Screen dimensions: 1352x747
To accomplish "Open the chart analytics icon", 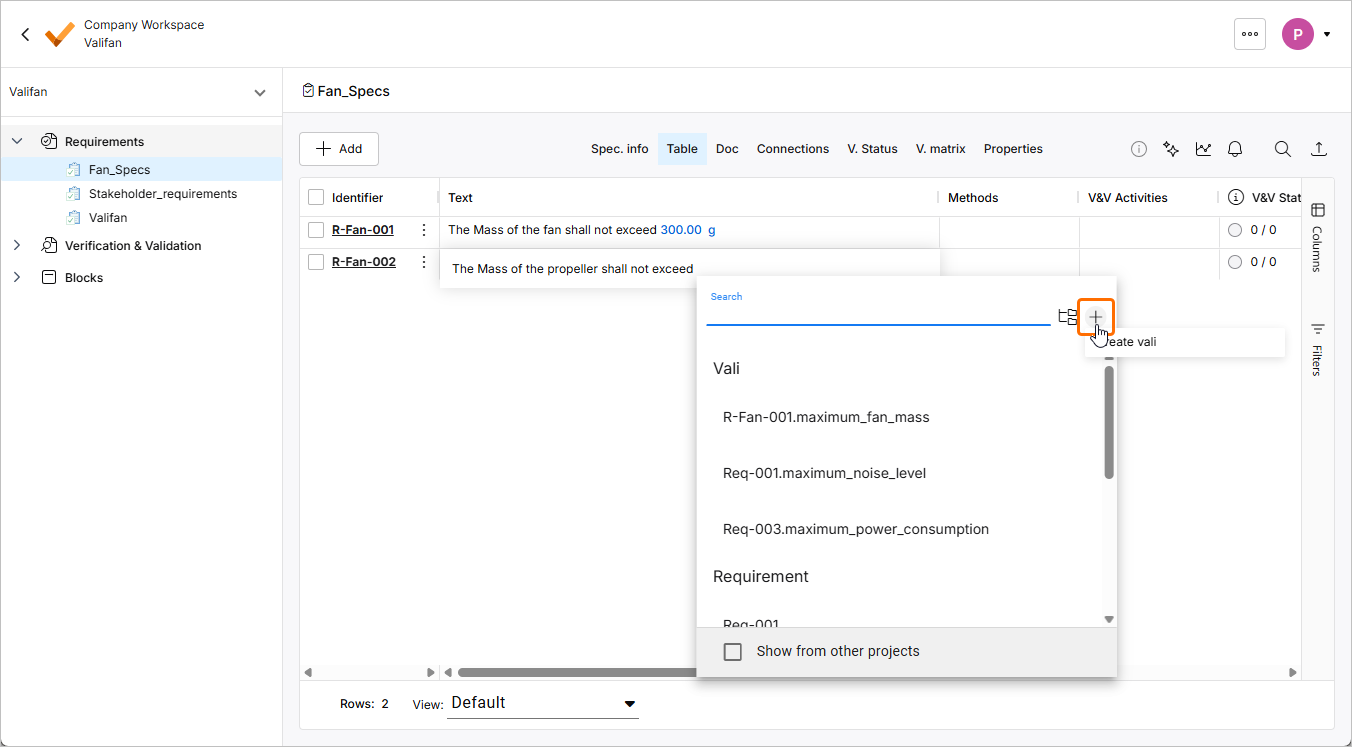I will coord(1203,149).
